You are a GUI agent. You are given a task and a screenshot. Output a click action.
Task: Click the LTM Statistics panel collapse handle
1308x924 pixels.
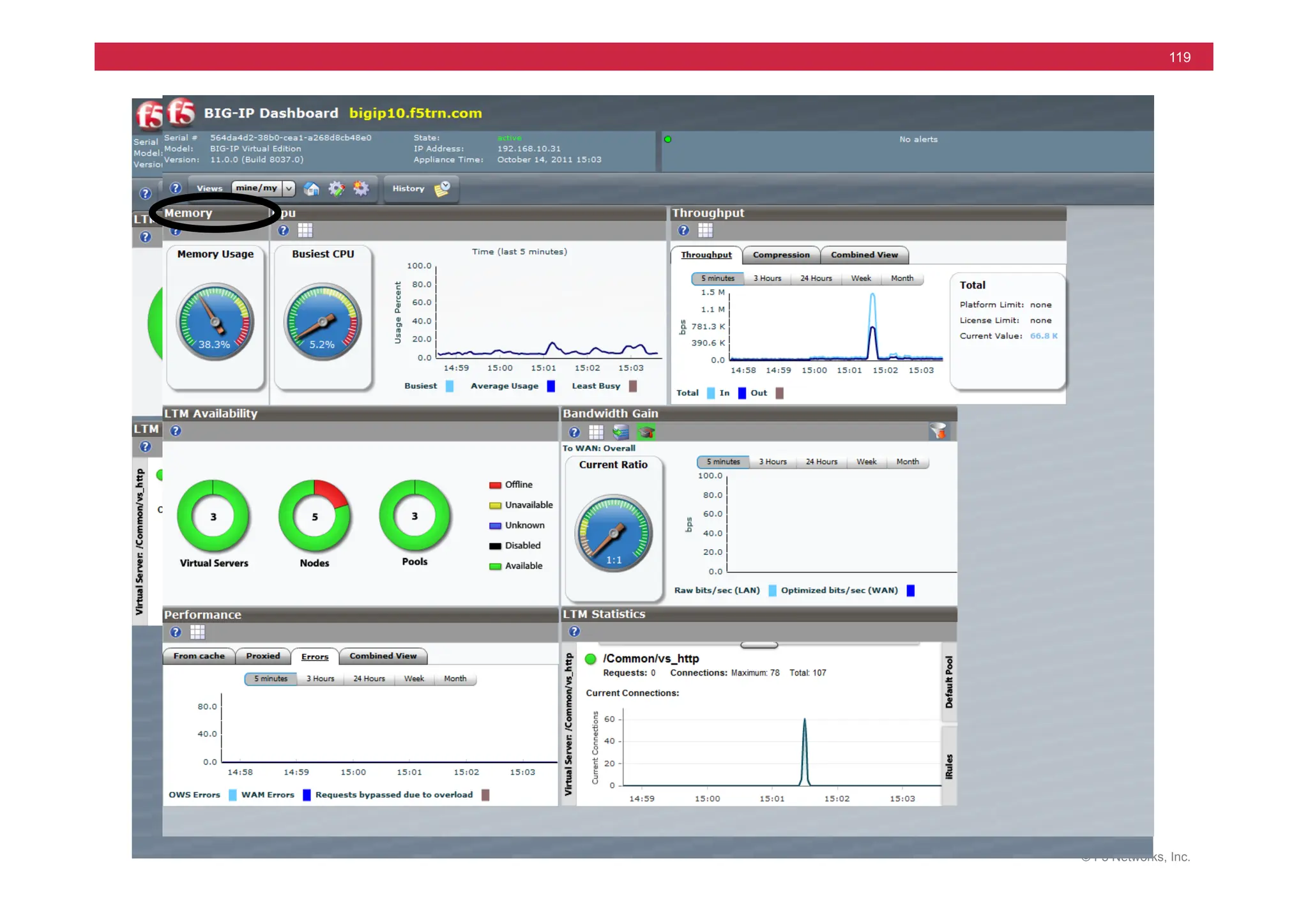click(x=759, y=645)
